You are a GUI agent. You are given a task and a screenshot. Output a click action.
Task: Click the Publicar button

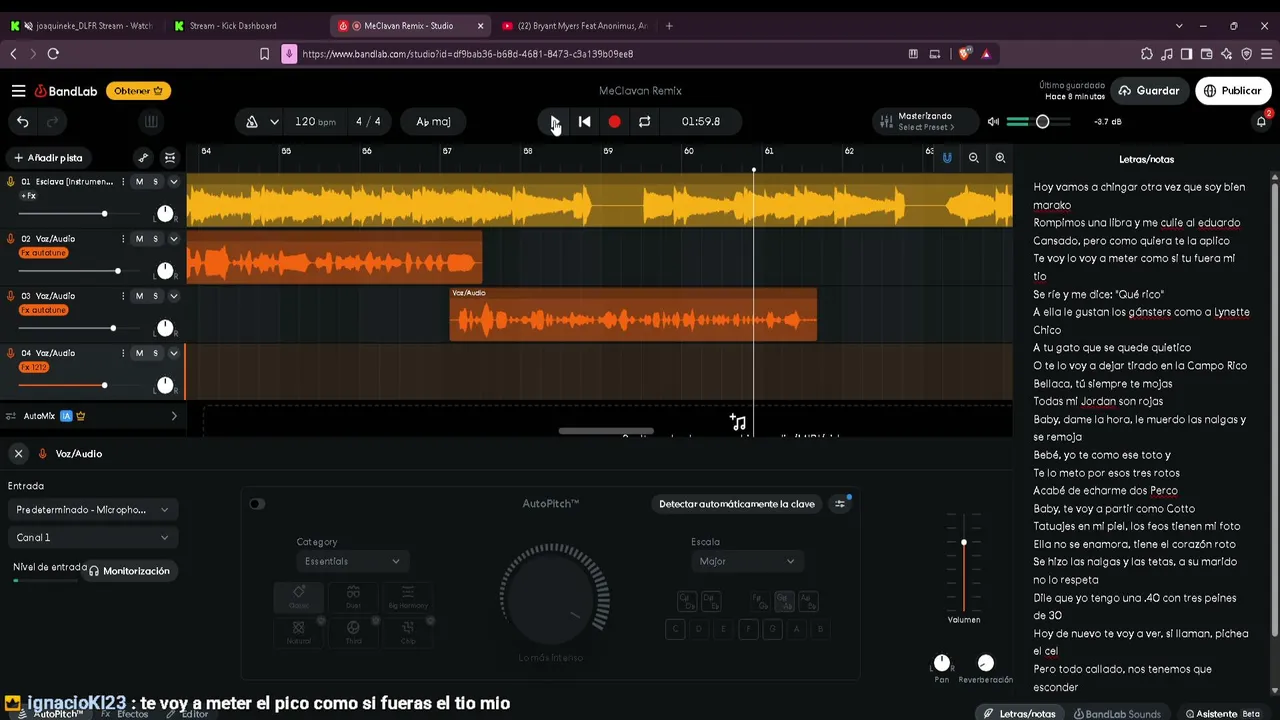coord(1232,91)
